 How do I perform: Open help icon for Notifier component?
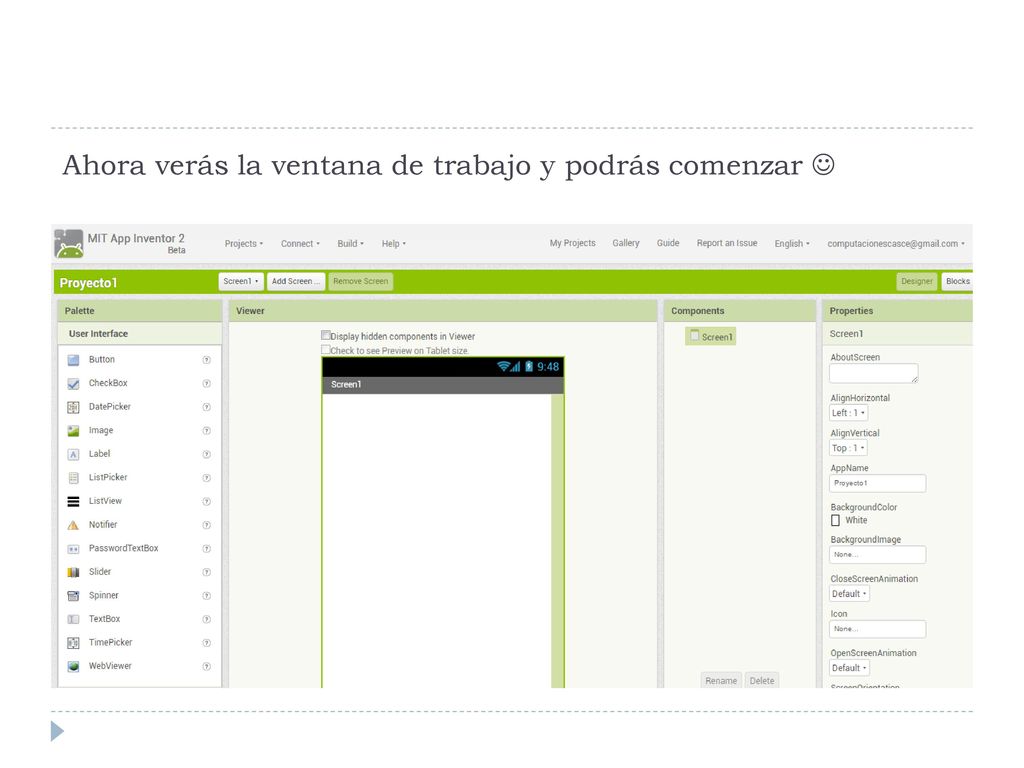(x=206, y=524)
